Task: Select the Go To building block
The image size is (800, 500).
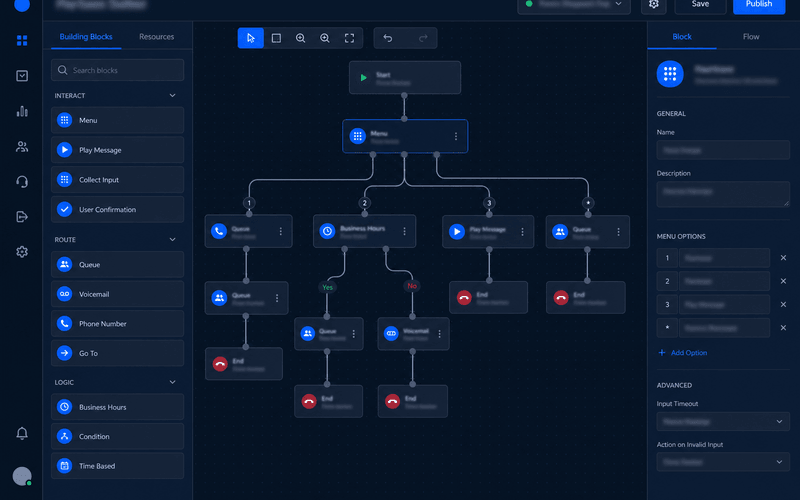Action: [117, 353]
